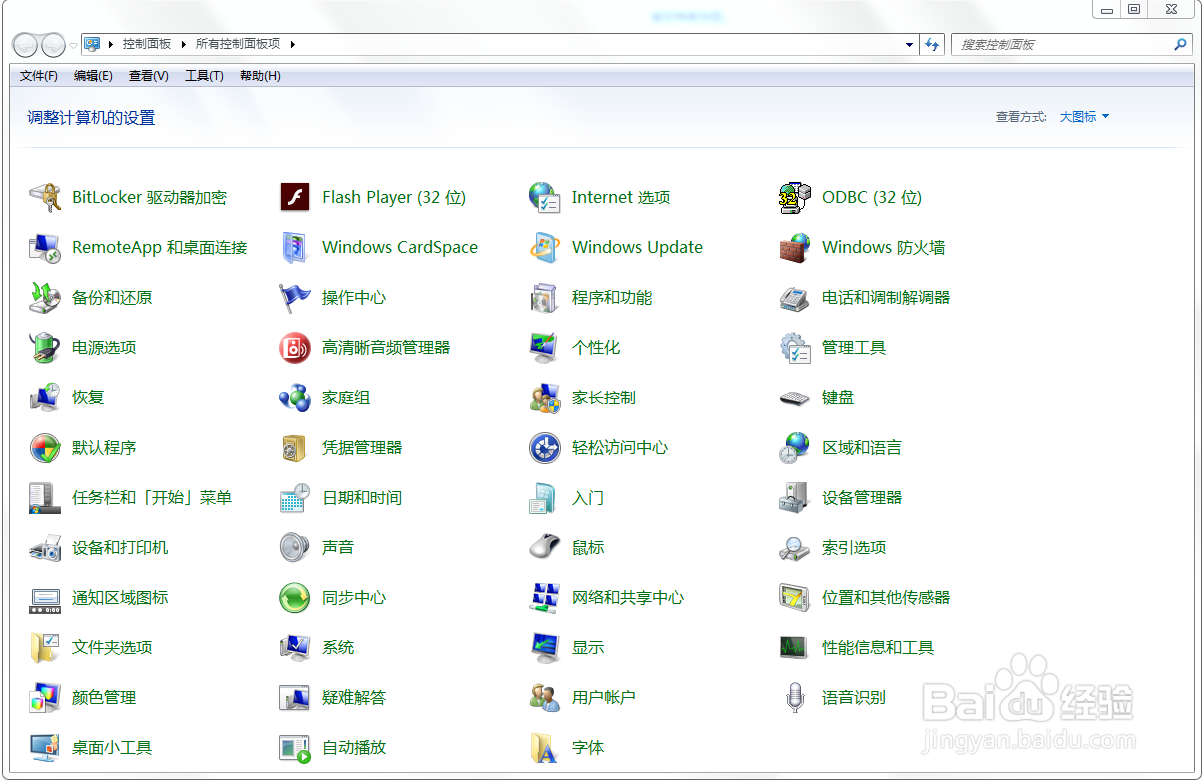Open the 文件(F) menu

click(39, 76)
